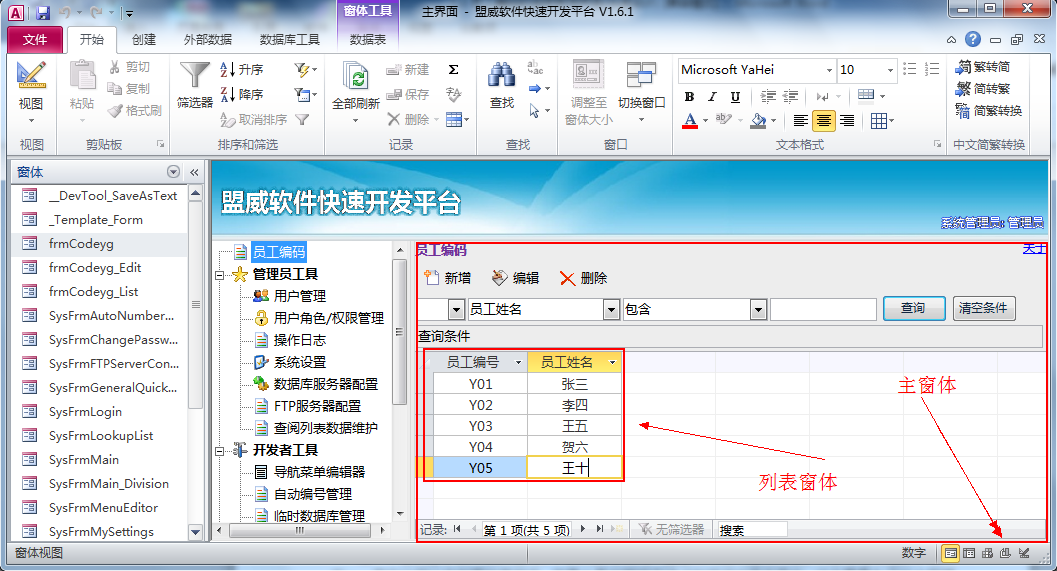Image resolution: width=1057 pixels, height=571 pixels.
Task: Go to next record arrow
Action: click(x=583, y=529)
